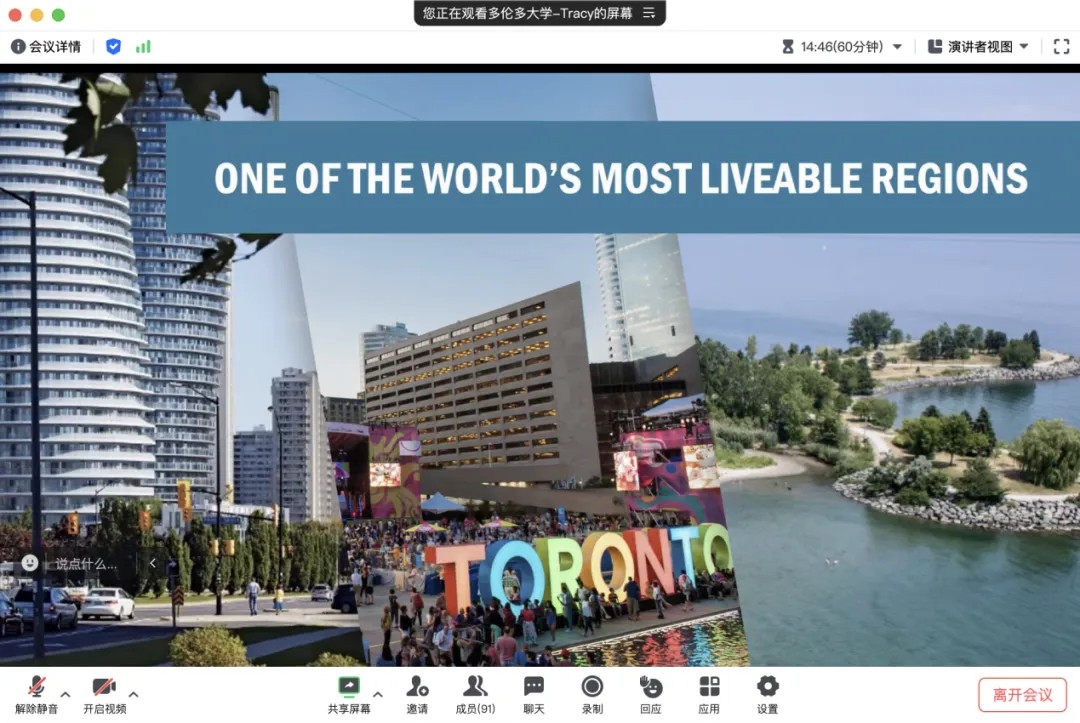The width and height of the screenshot is (1080, 723).
Task: Click the emoji smiley icon in chat bar
Action: pos(30,563)
